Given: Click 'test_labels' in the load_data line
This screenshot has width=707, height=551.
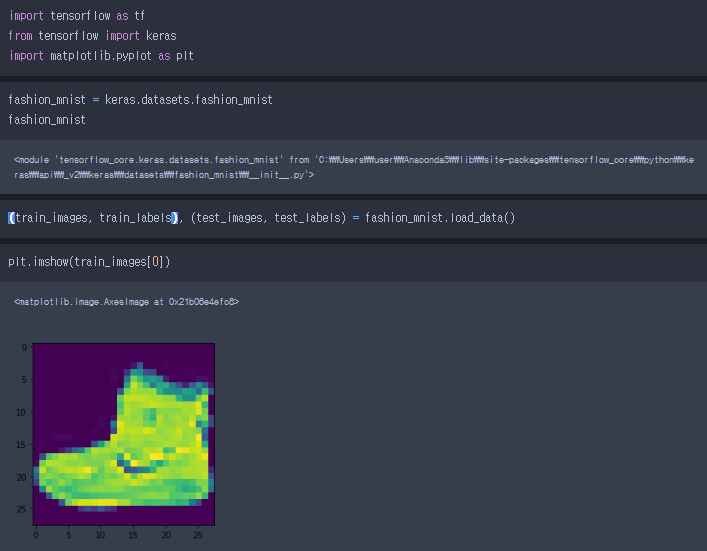Looking at the screenshot, I should 307,218.
